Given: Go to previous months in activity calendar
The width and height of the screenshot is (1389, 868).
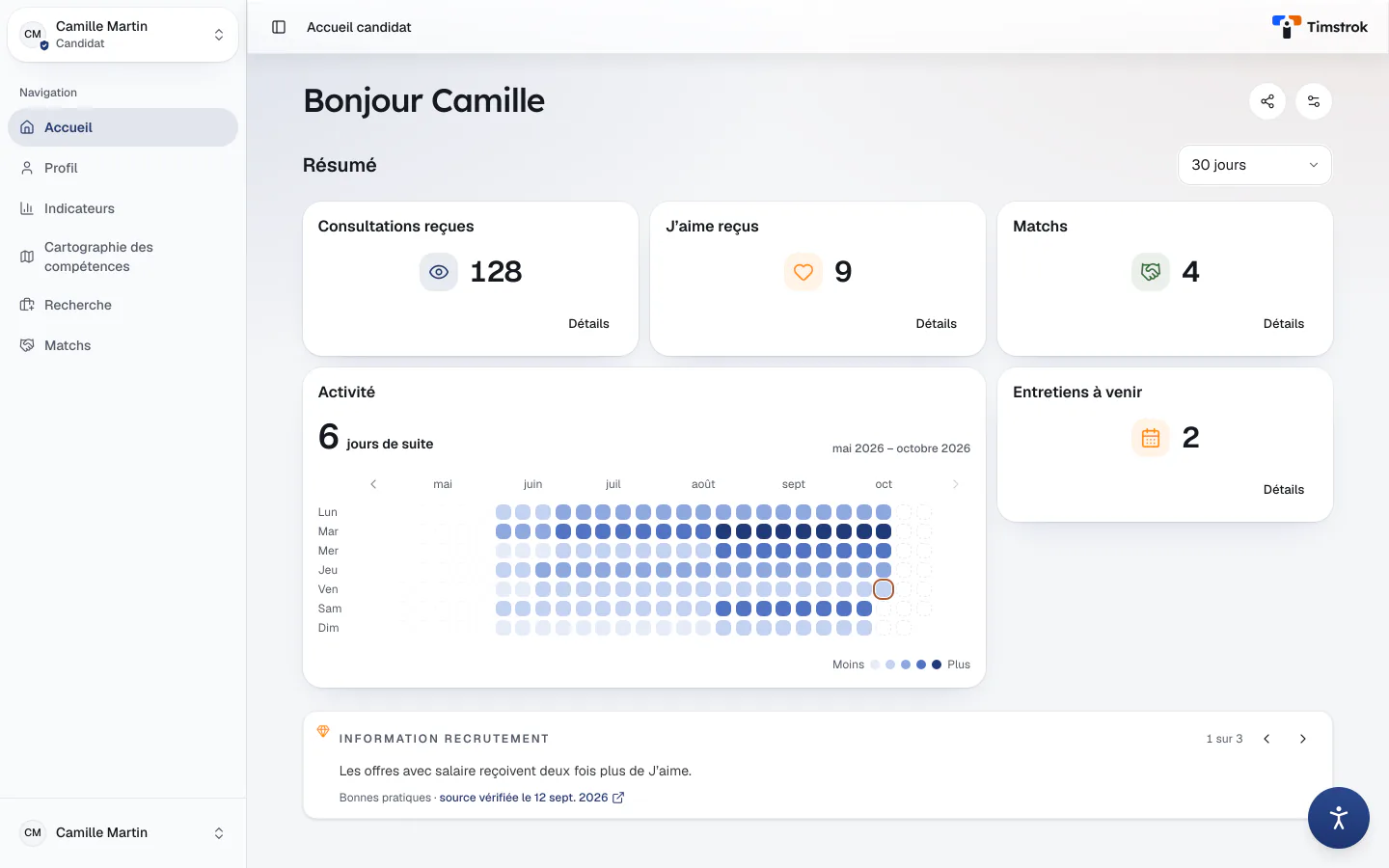Looking at the screenshot, I should (373, 484).
